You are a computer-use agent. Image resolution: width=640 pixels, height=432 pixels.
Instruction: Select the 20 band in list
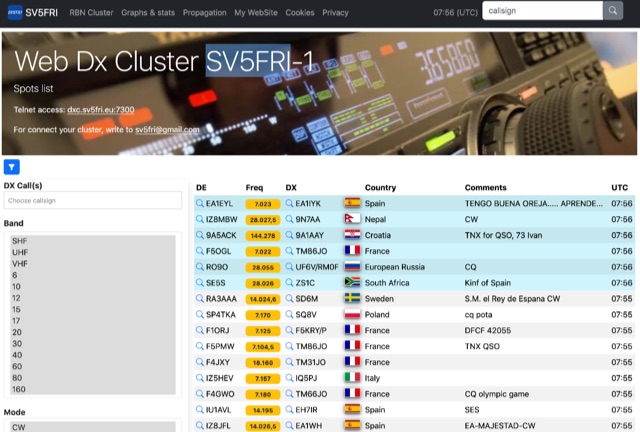tap(17, 332)
